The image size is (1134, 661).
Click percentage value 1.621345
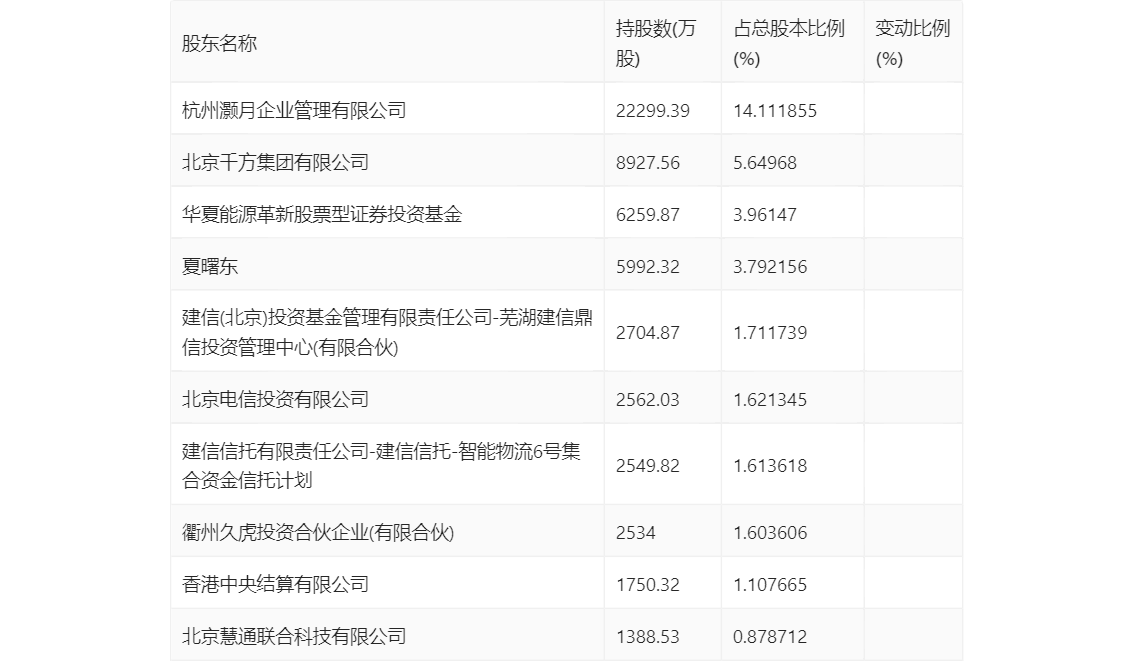coord(770,400)
